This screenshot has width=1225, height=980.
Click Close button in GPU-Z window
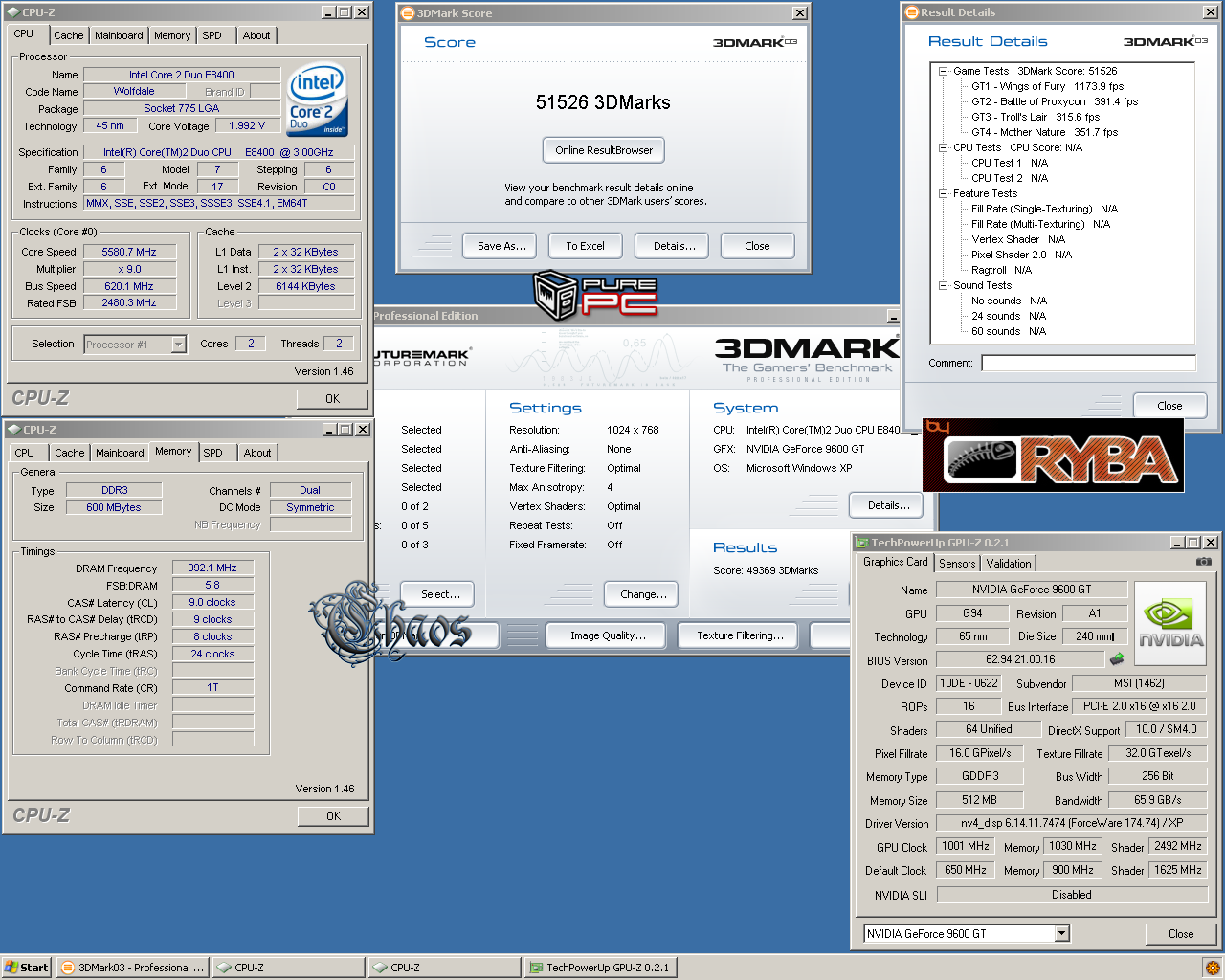click(1181, 934)
